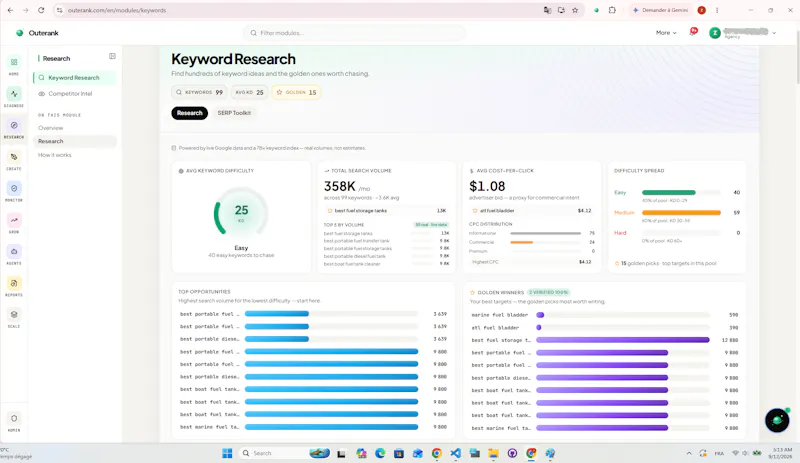Open Microsoft Edge from the taskbar

coord(380,453)
